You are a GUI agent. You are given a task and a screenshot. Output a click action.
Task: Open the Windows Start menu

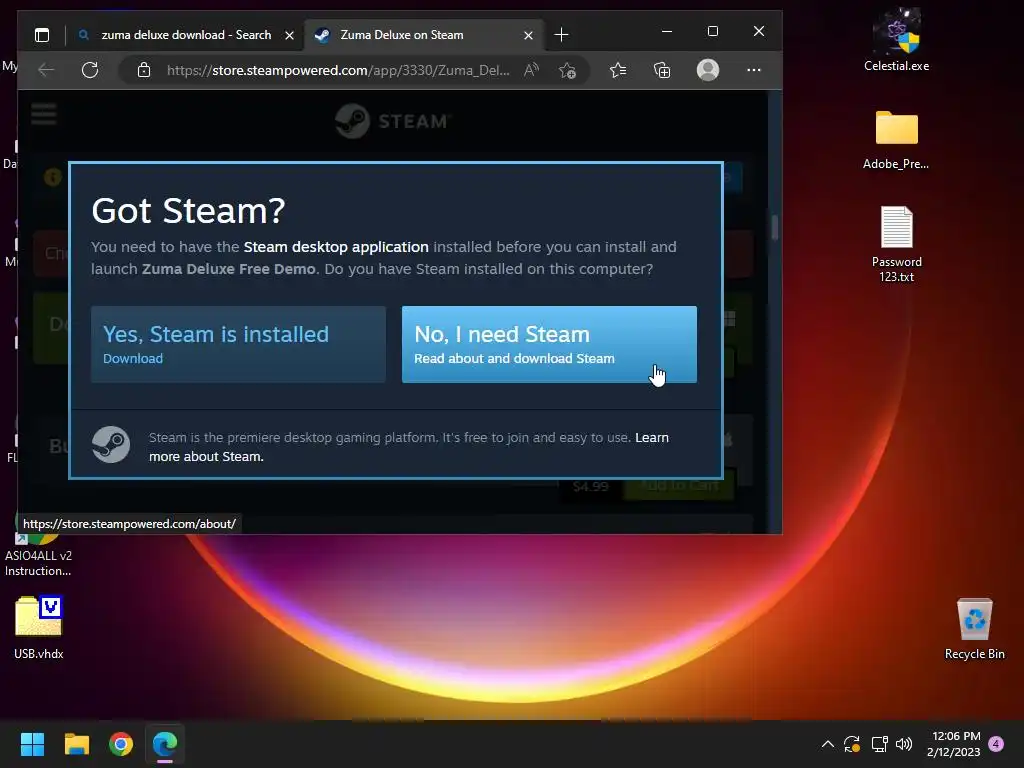pos(32,744)
